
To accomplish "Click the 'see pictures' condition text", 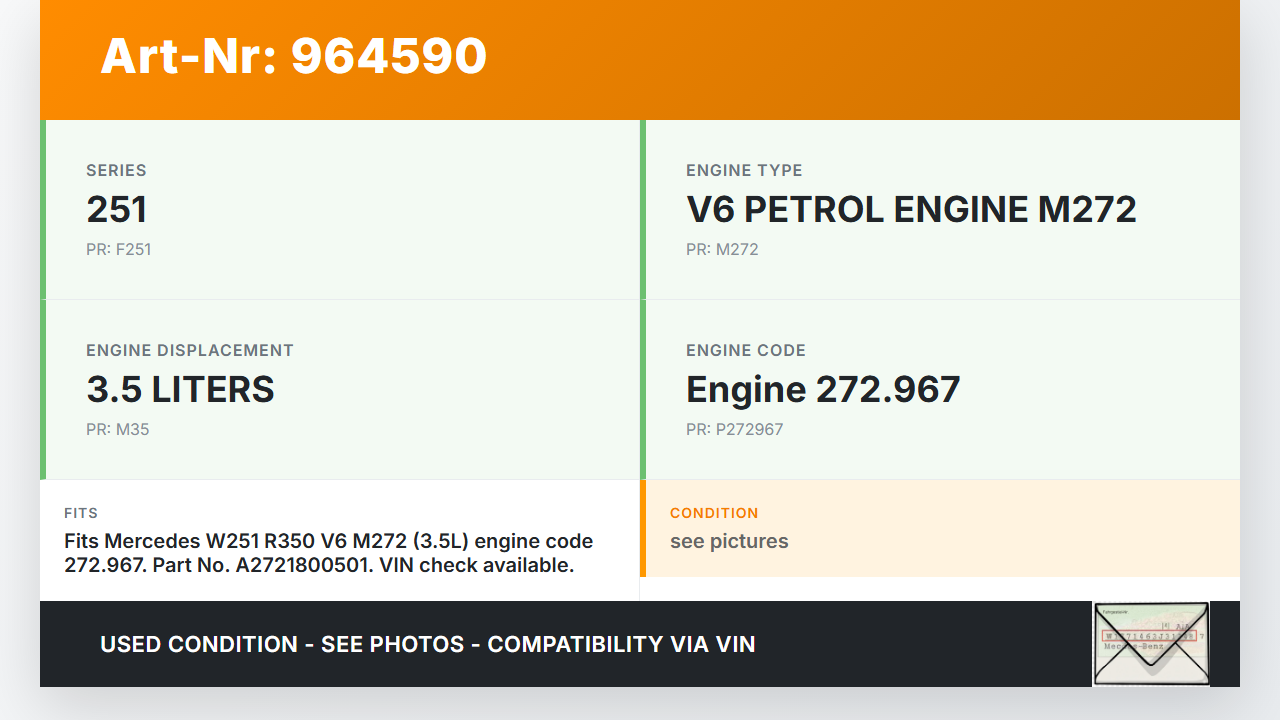I will 729,542.
